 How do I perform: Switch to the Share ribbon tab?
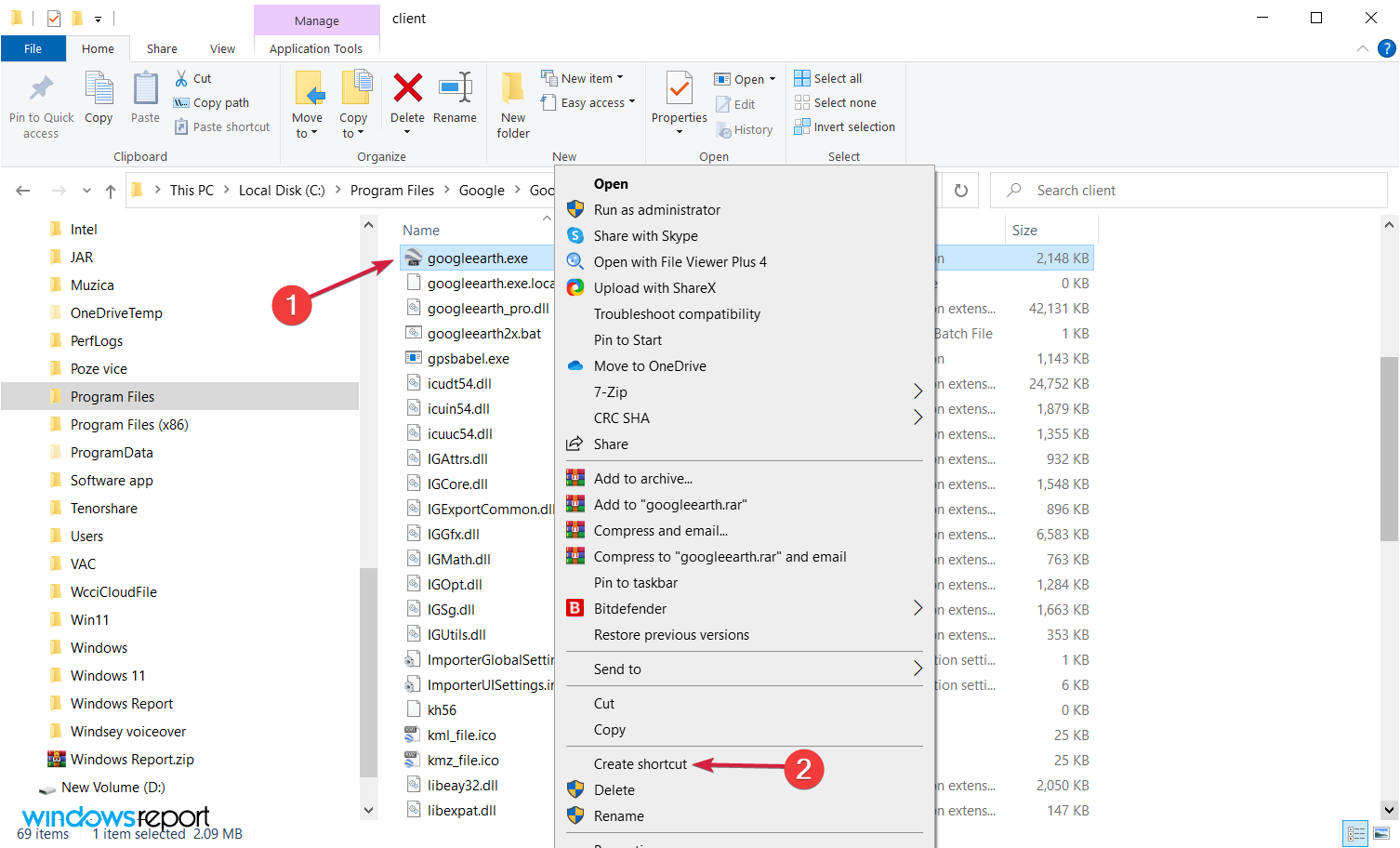tap(162, 48)
